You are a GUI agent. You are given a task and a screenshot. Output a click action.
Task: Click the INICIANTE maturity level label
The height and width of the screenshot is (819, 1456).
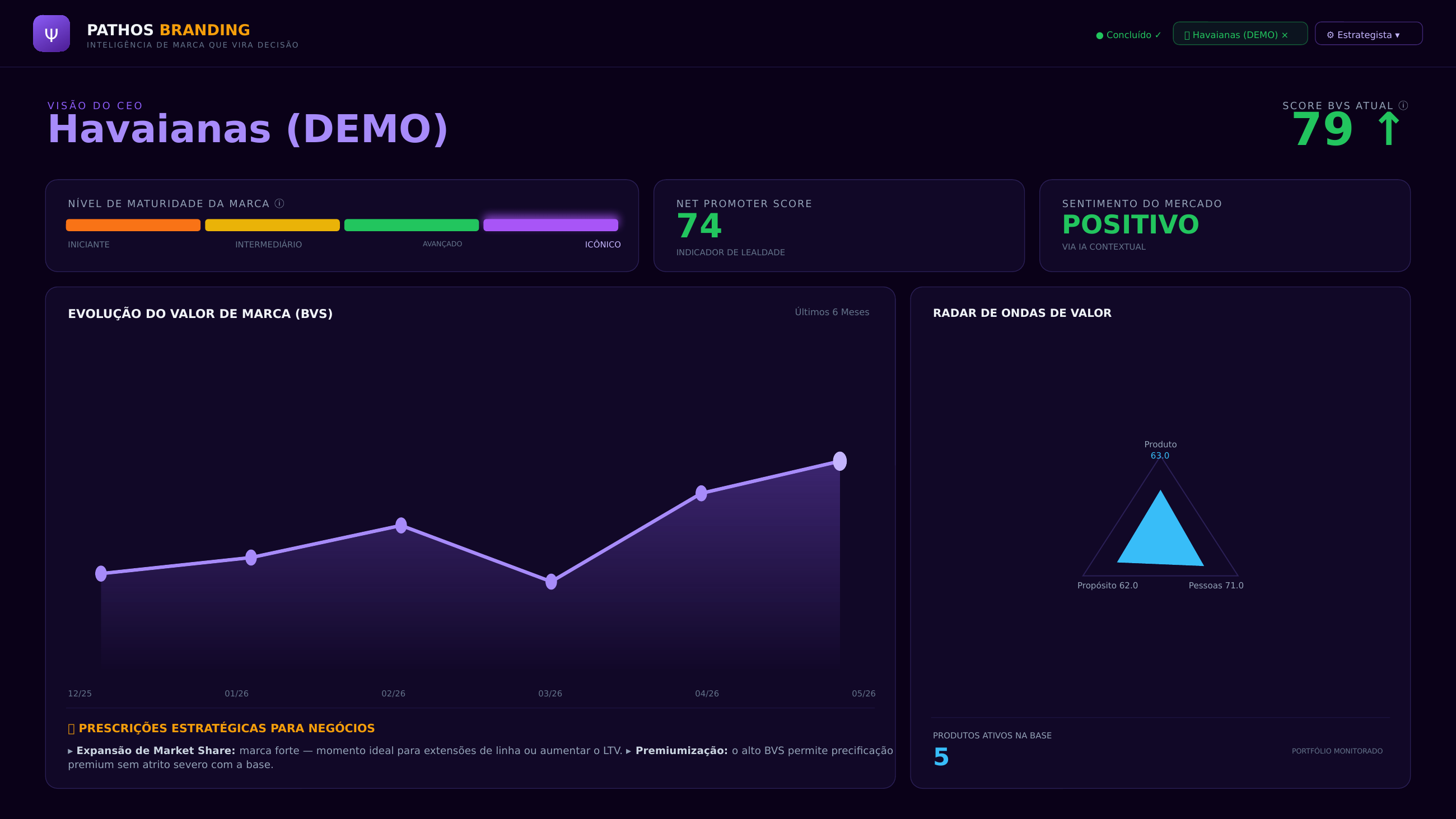point(88,245)
